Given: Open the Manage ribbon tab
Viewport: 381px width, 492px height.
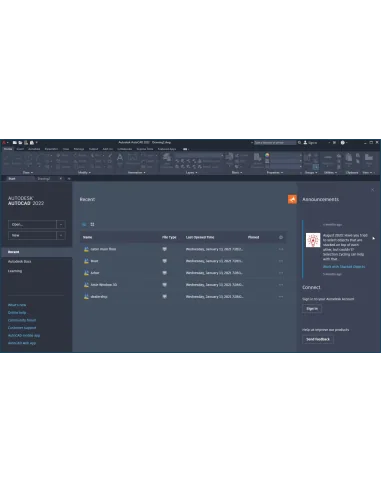Looking at the screenshot, I should [x=79, y=149].
